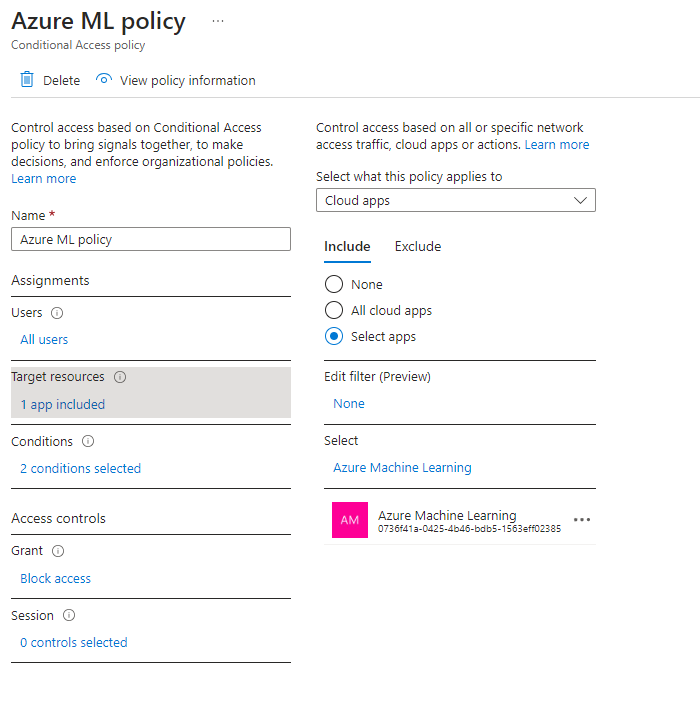Switch to the Include tab
Viewport: 700px width, 713px height.
pyautogui.click(x=347, y=247)
